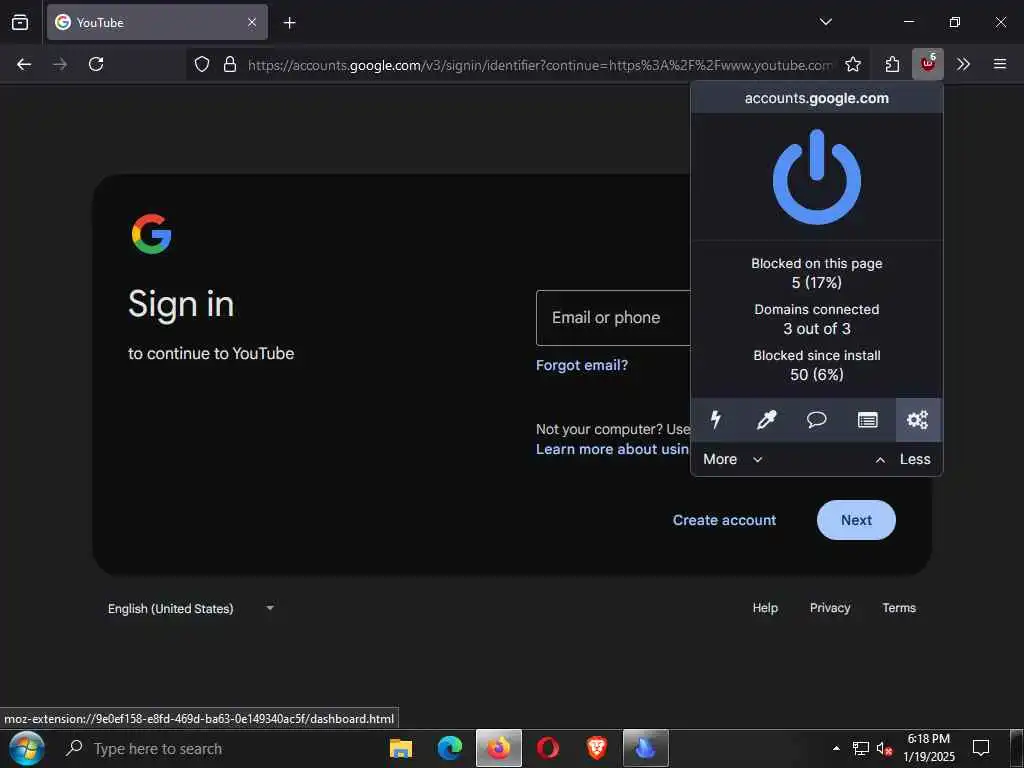The image size is (1024, 768).
Task: Select the YouTube browser tab
Action: [157, 22]
